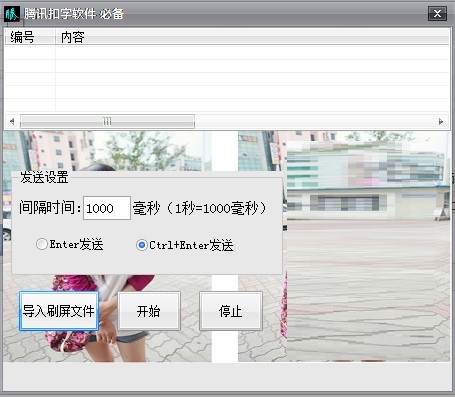Click the 导入刷屏文件 button

[x=59, y=311]
